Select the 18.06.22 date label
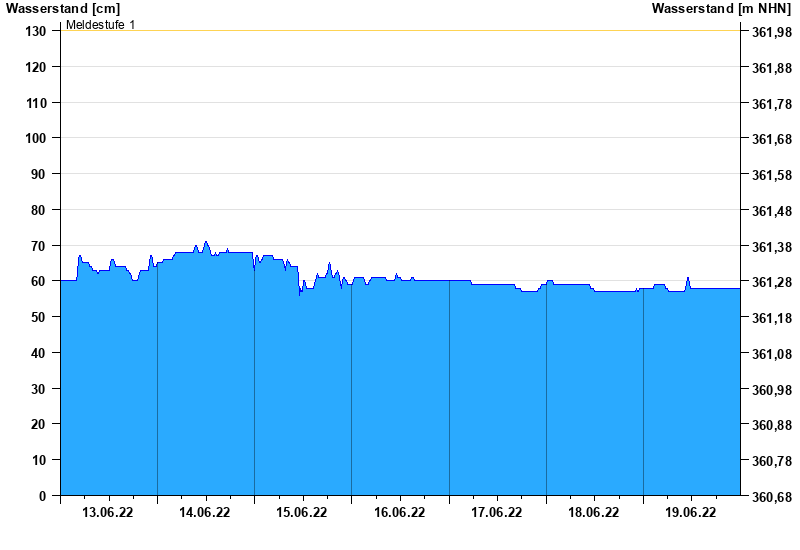 pyautogui.click(x=594, y=513)
